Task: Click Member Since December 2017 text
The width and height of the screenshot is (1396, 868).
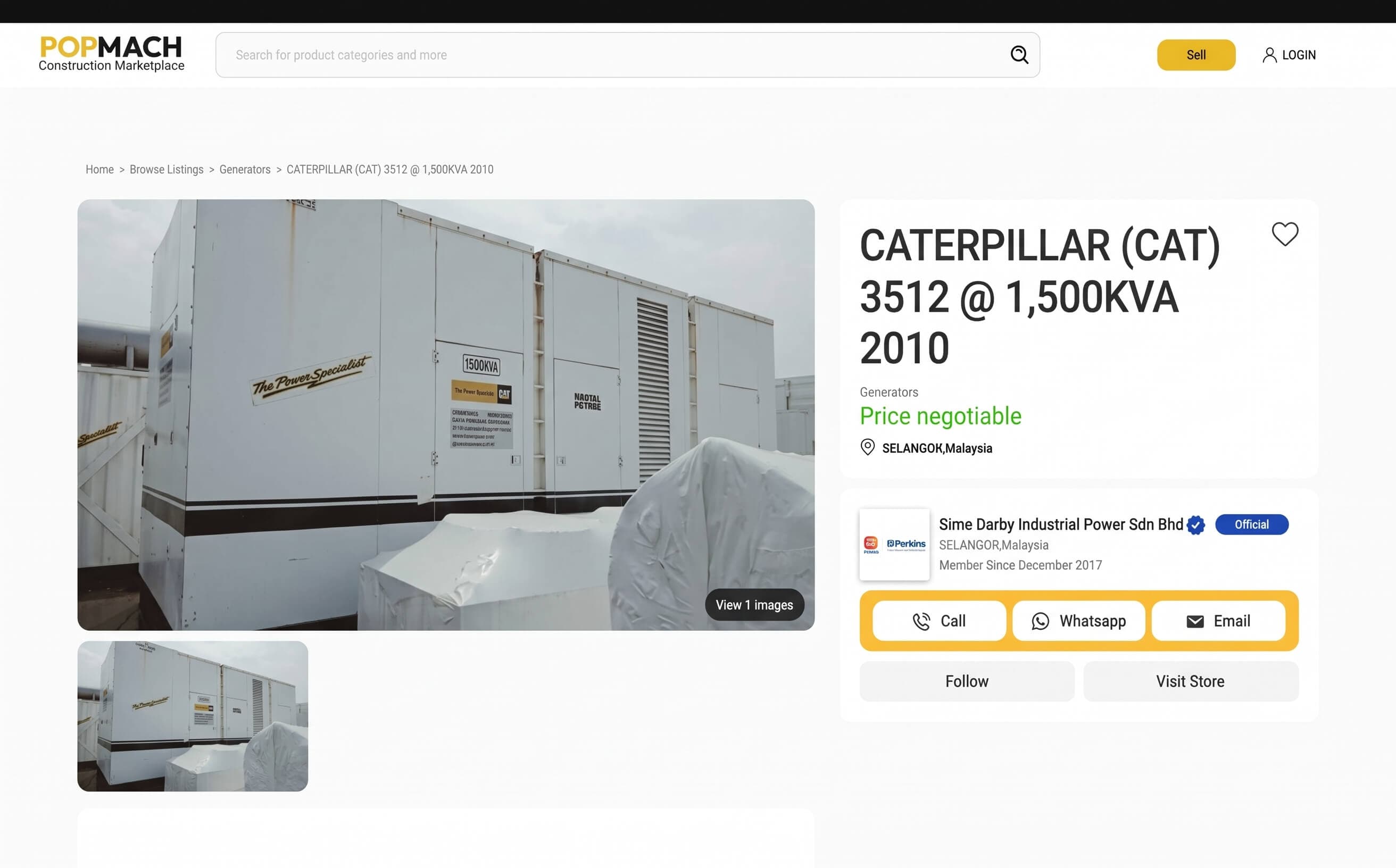Action: [x=1020, y=565]
